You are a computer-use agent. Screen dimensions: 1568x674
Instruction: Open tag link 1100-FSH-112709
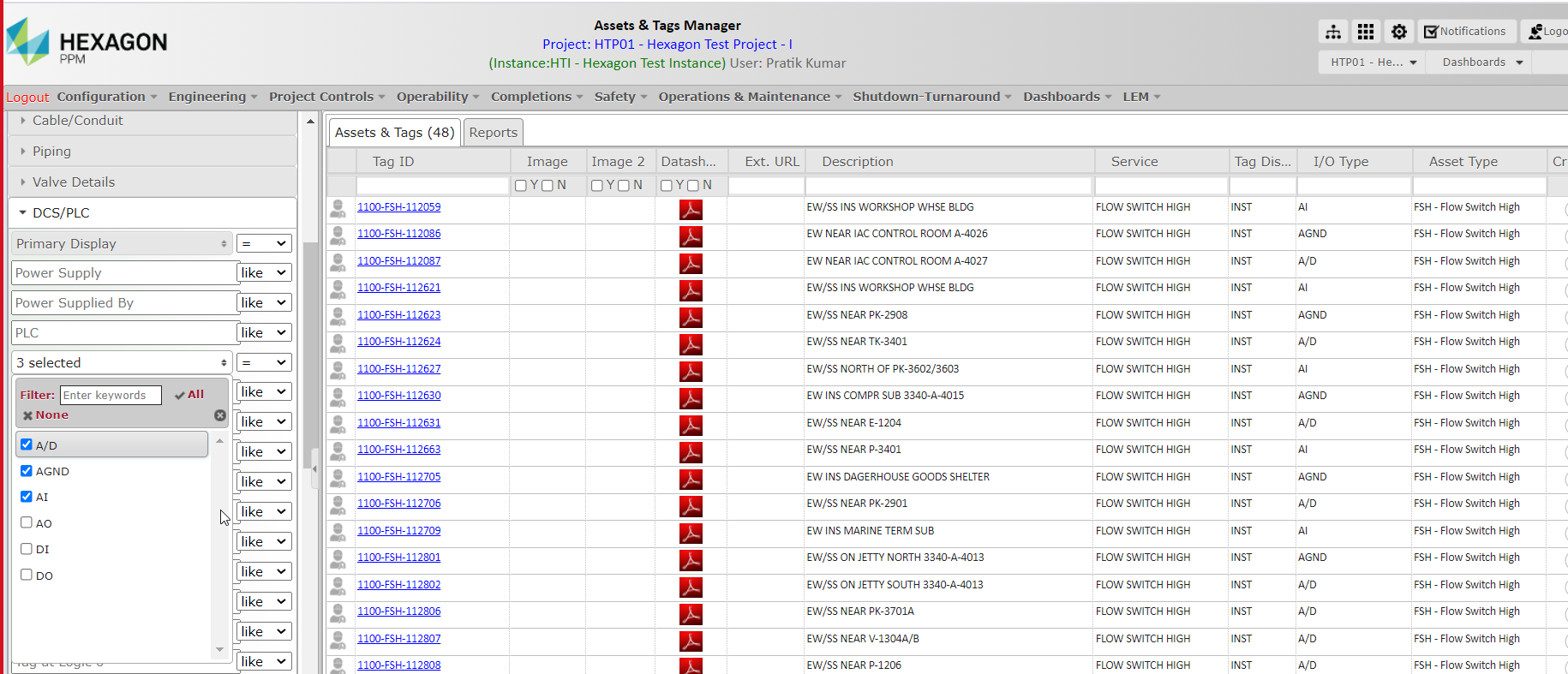pyautogui.click(x=399, y=531)
